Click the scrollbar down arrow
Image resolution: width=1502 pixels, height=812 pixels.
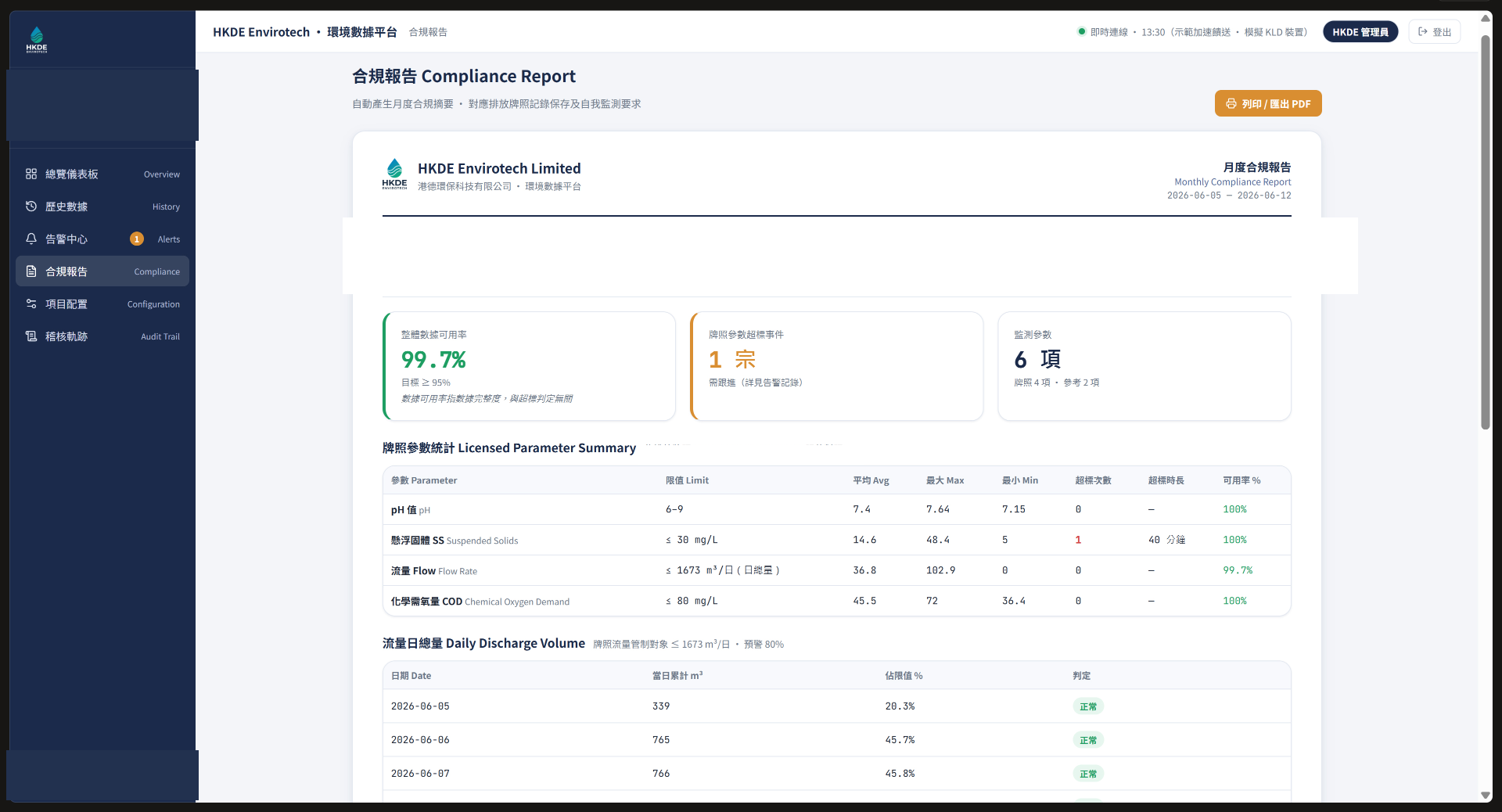pyautogui.click(x=1485, y=795)
